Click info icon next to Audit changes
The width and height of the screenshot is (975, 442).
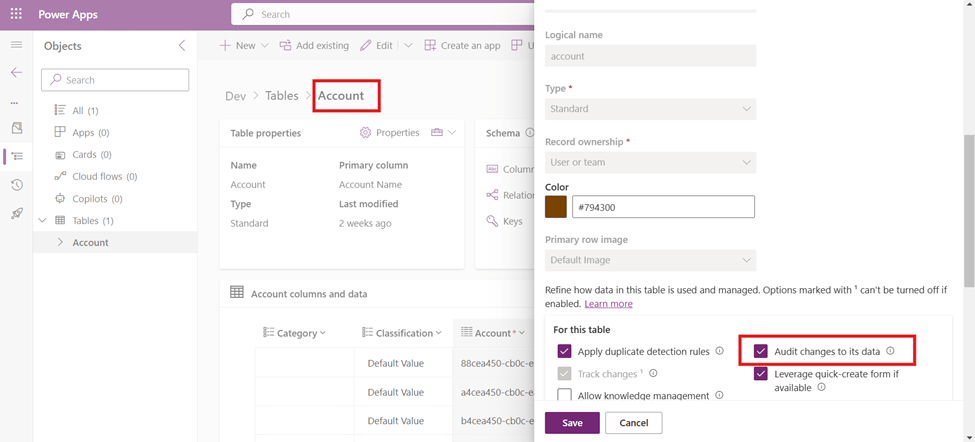tap(890, 351)
